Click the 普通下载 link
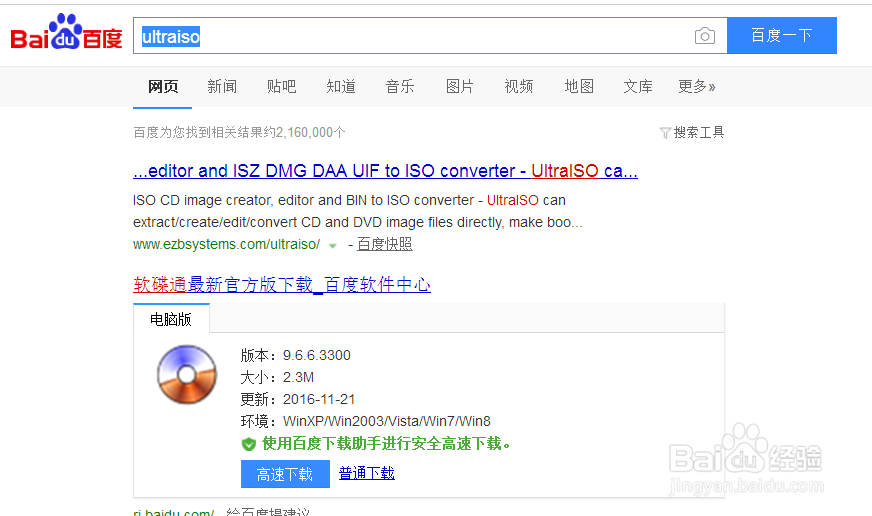The image size is (872, 516). tap(366, 473)
